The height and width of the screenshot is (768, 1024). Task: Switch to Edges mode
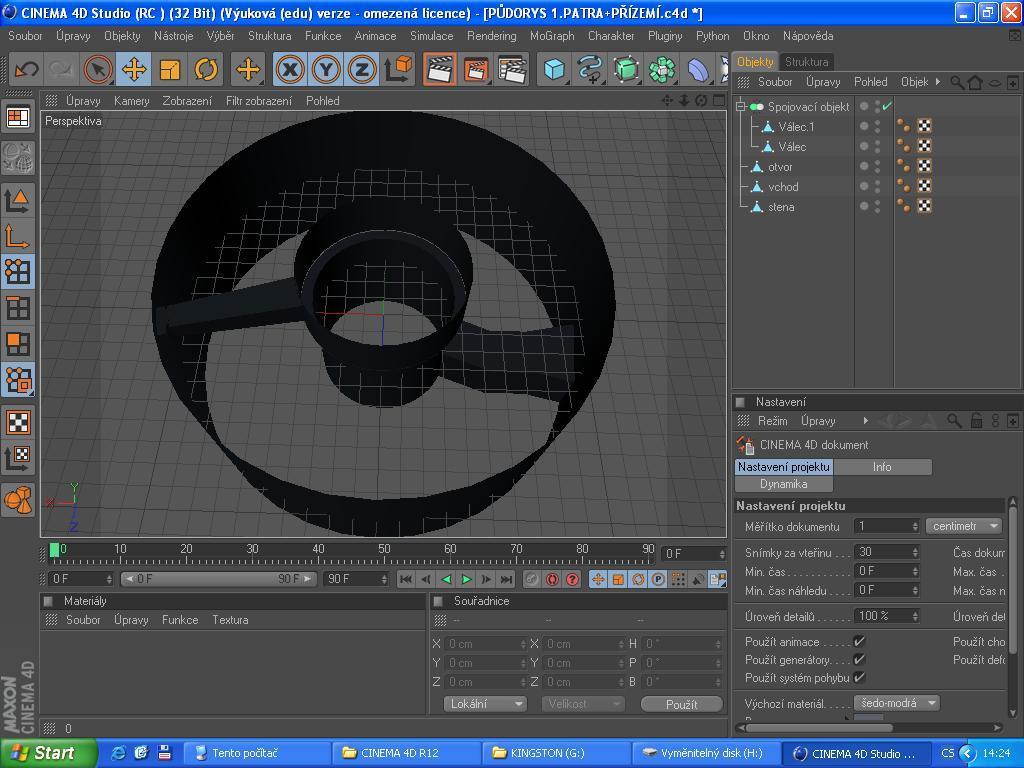pos(18,308)
